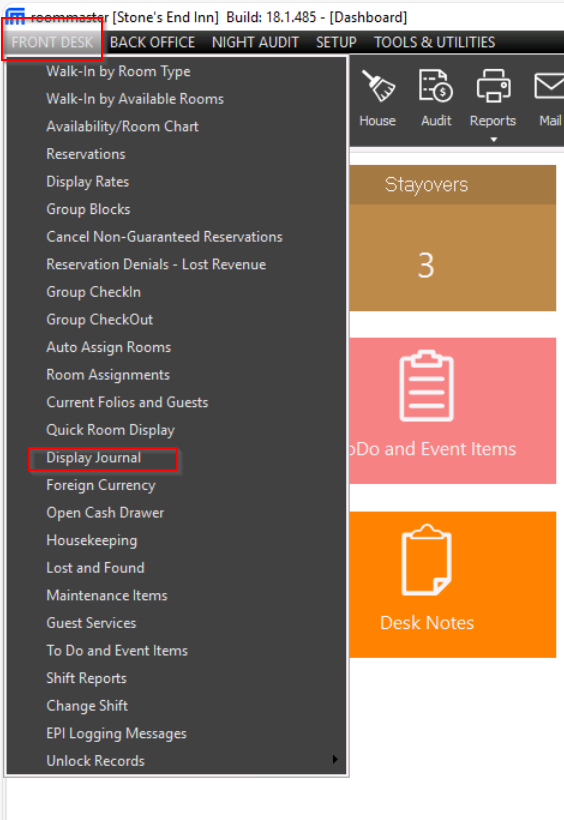
Task: Open the TOOLS & UTILITIES menu
Action: (434, 42)
